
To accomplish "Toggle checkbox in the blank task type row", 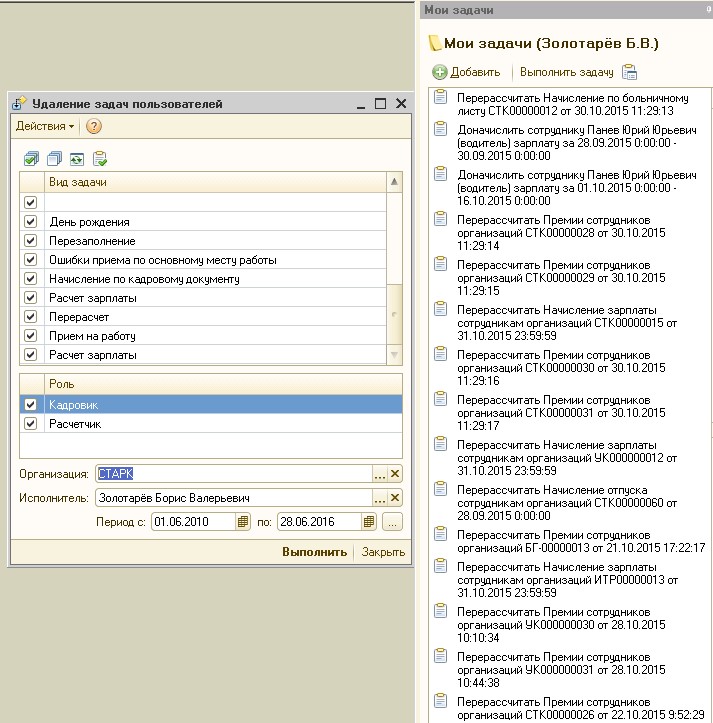I will point(30,202).
